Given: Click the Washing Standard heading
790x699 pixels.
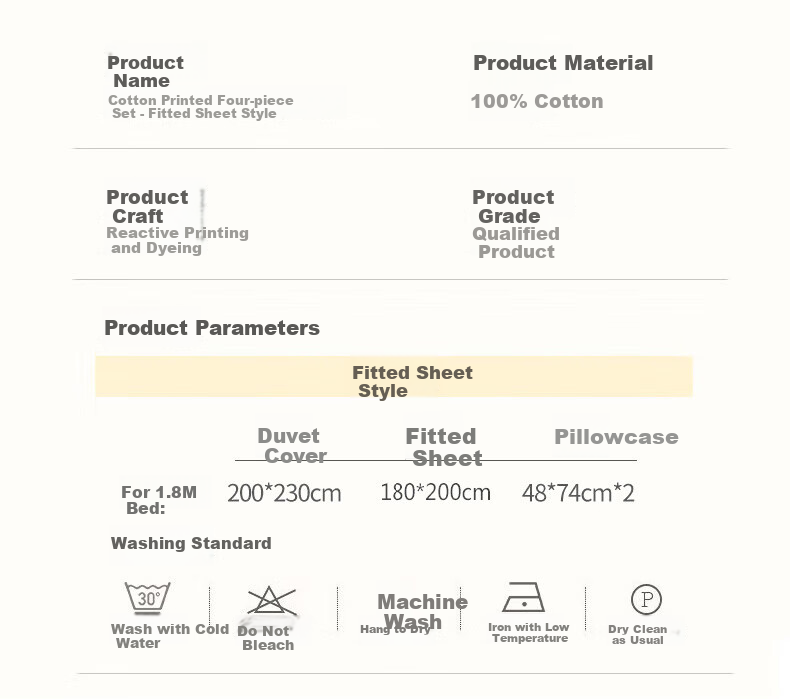Looking at the screenshot, I should click(x=191, y=543).
